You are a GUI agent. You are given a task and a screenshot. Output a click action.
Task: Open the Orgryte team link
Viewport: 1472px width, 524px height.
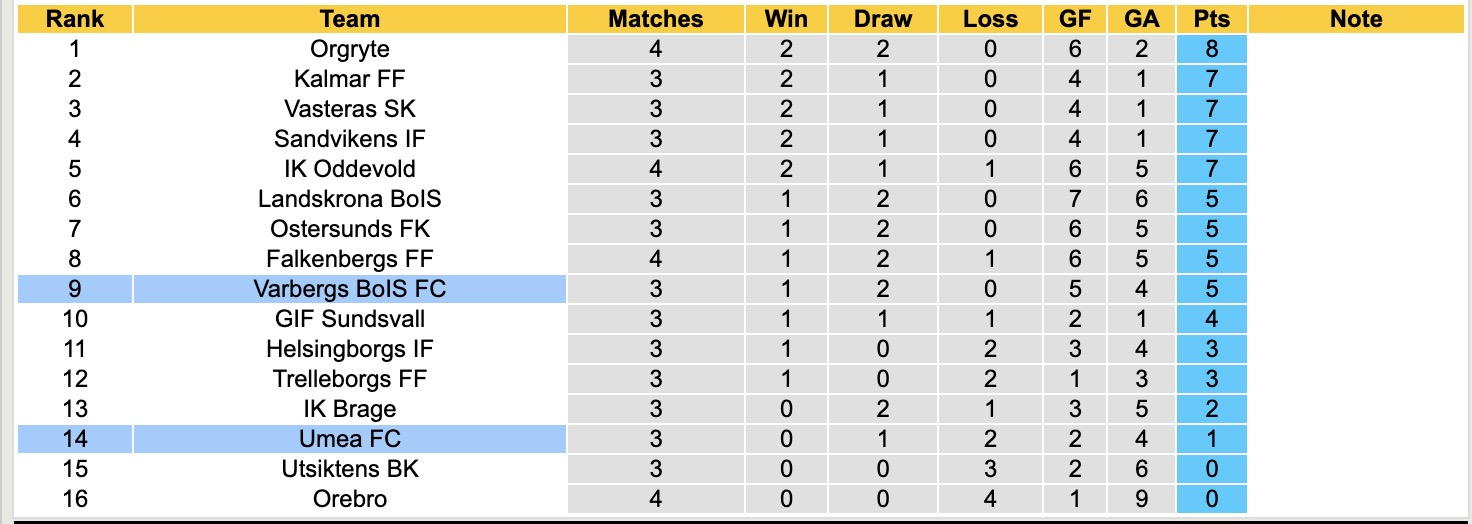(x=350, y=49)
